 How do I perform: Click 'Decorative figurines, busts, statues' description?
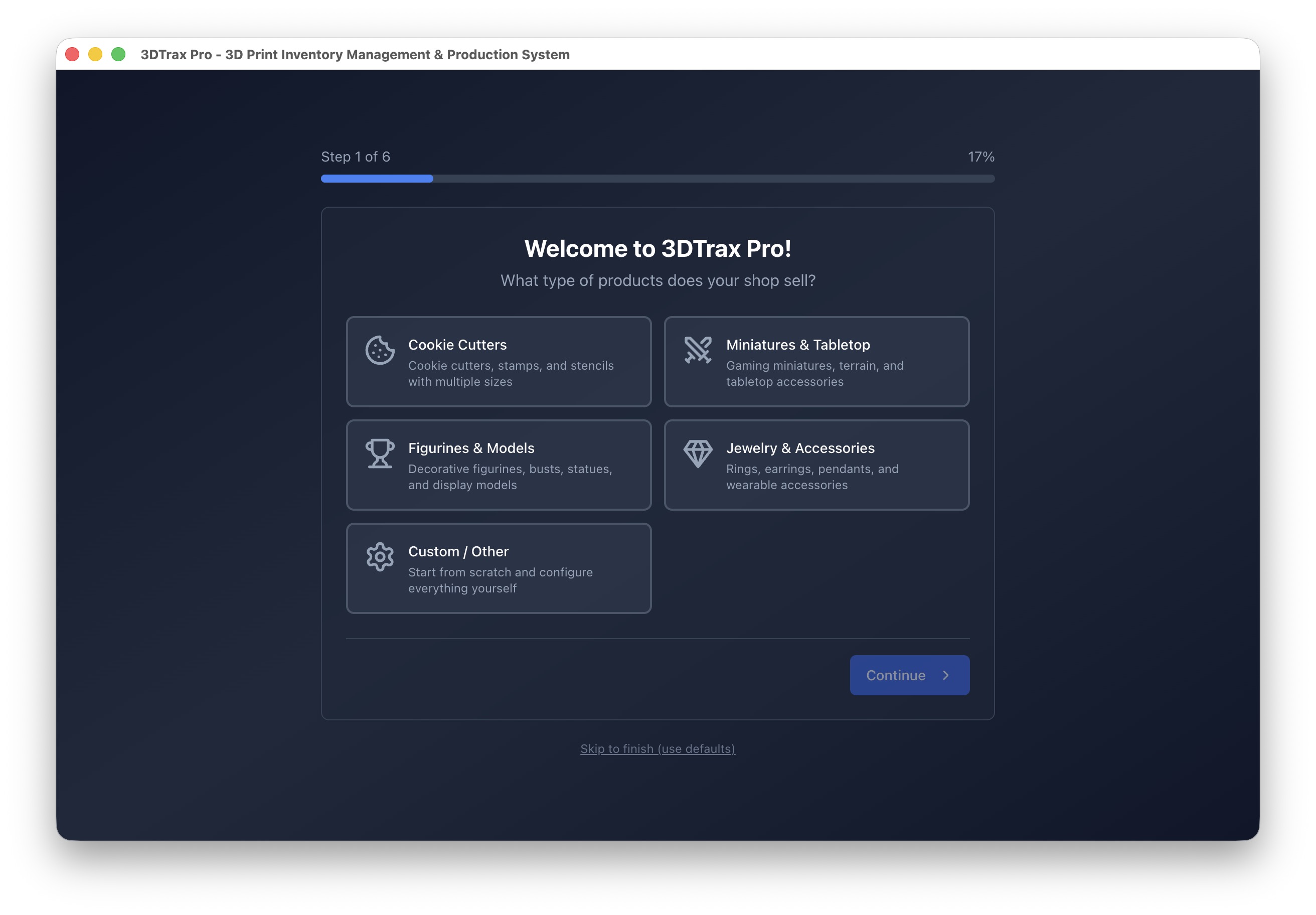tap(510, 477)
